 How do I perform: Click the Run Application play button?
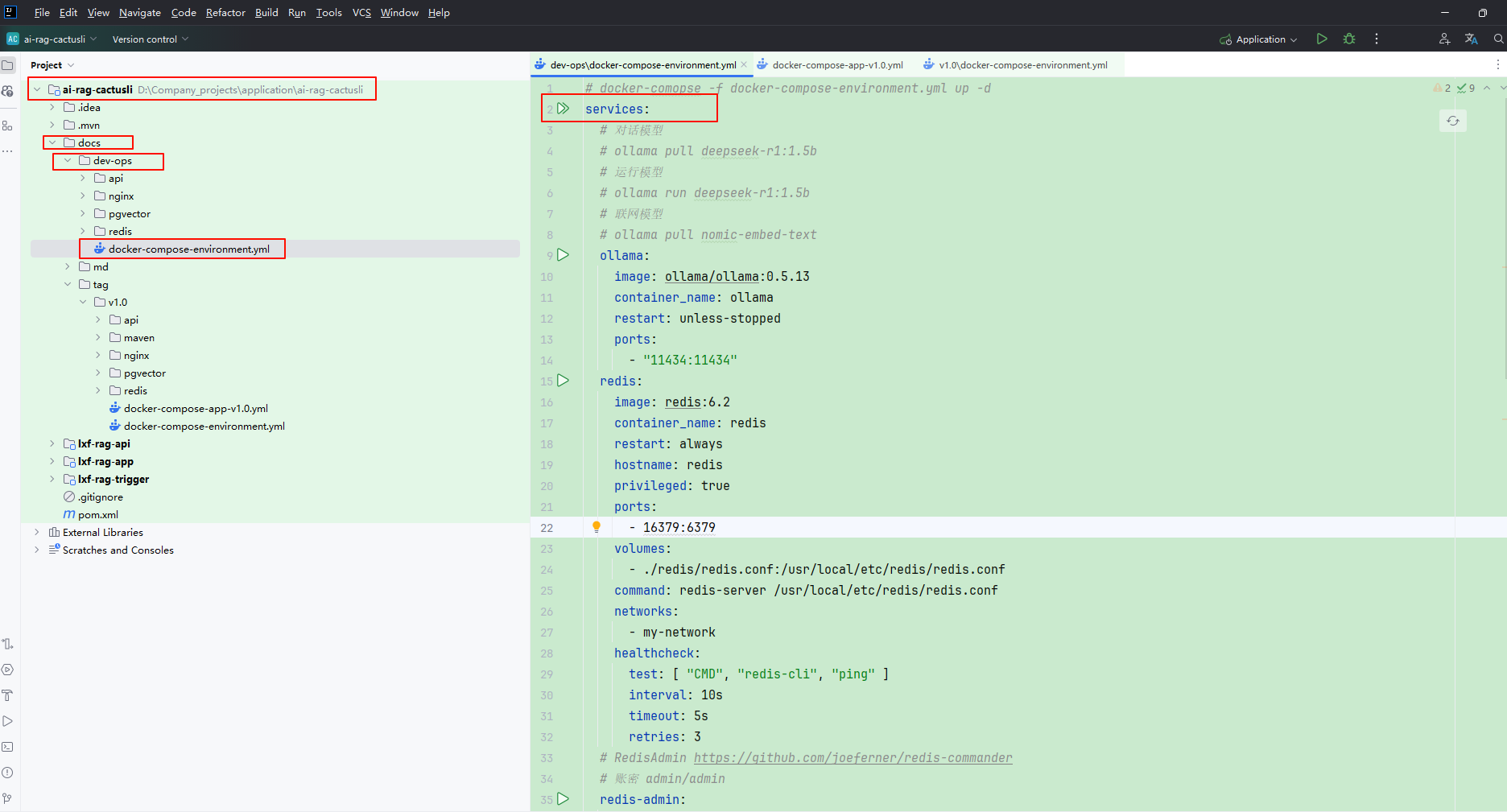(x=1322, y=39)
